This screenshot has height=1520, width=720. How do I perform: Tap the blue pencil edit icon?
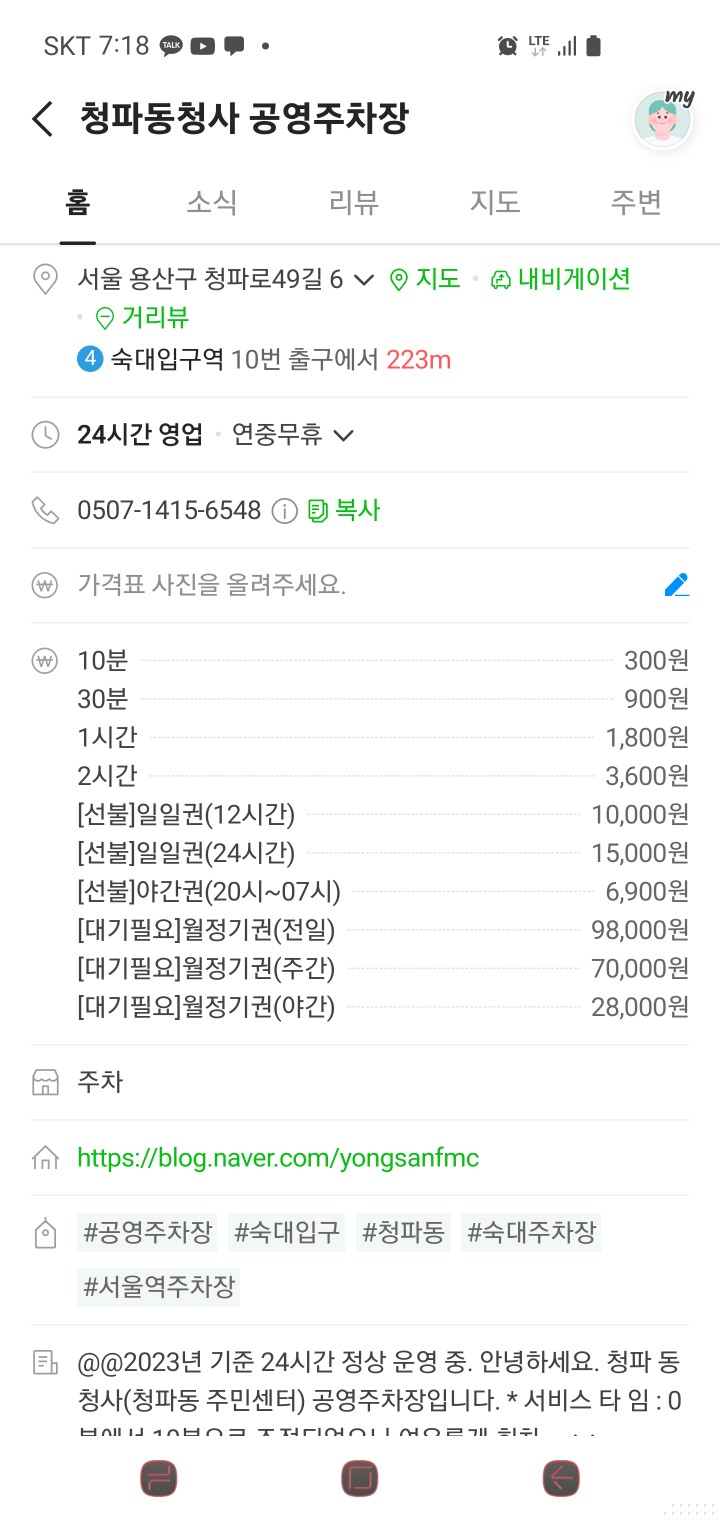pyautogui.click(x=676, y=585)
